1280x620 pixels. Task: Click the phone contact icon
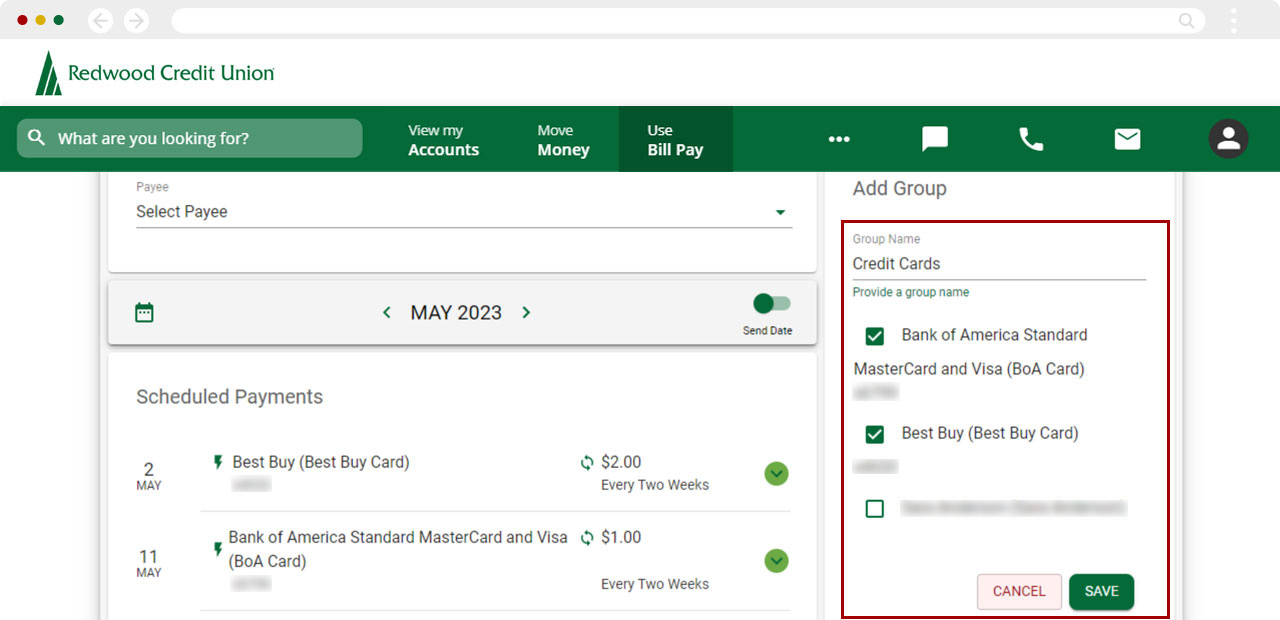coord(1031,139)
